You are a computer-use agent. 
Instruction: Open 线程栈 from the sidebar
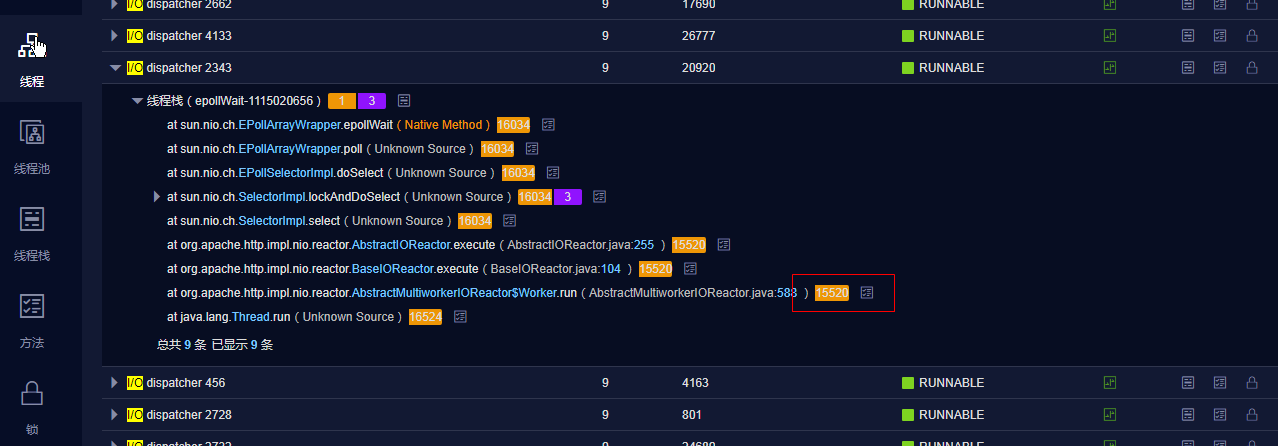coord(32,233)
